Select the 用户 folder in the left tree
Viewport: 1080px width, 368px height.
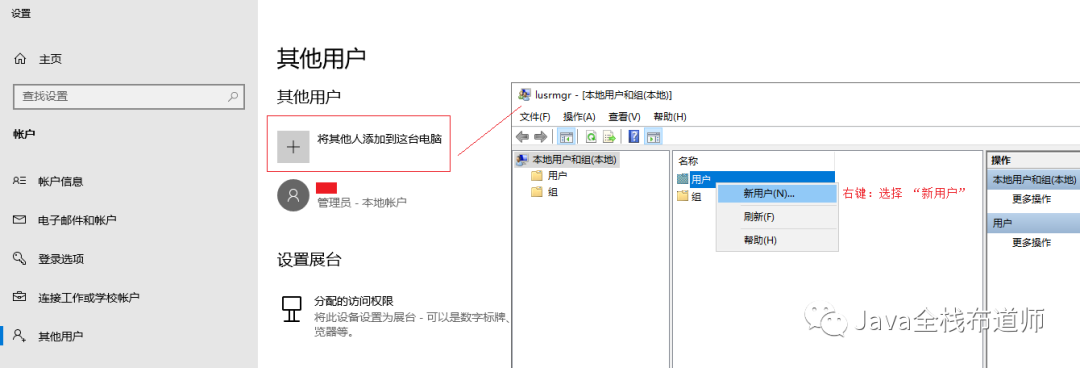click(x=550, y=176)
